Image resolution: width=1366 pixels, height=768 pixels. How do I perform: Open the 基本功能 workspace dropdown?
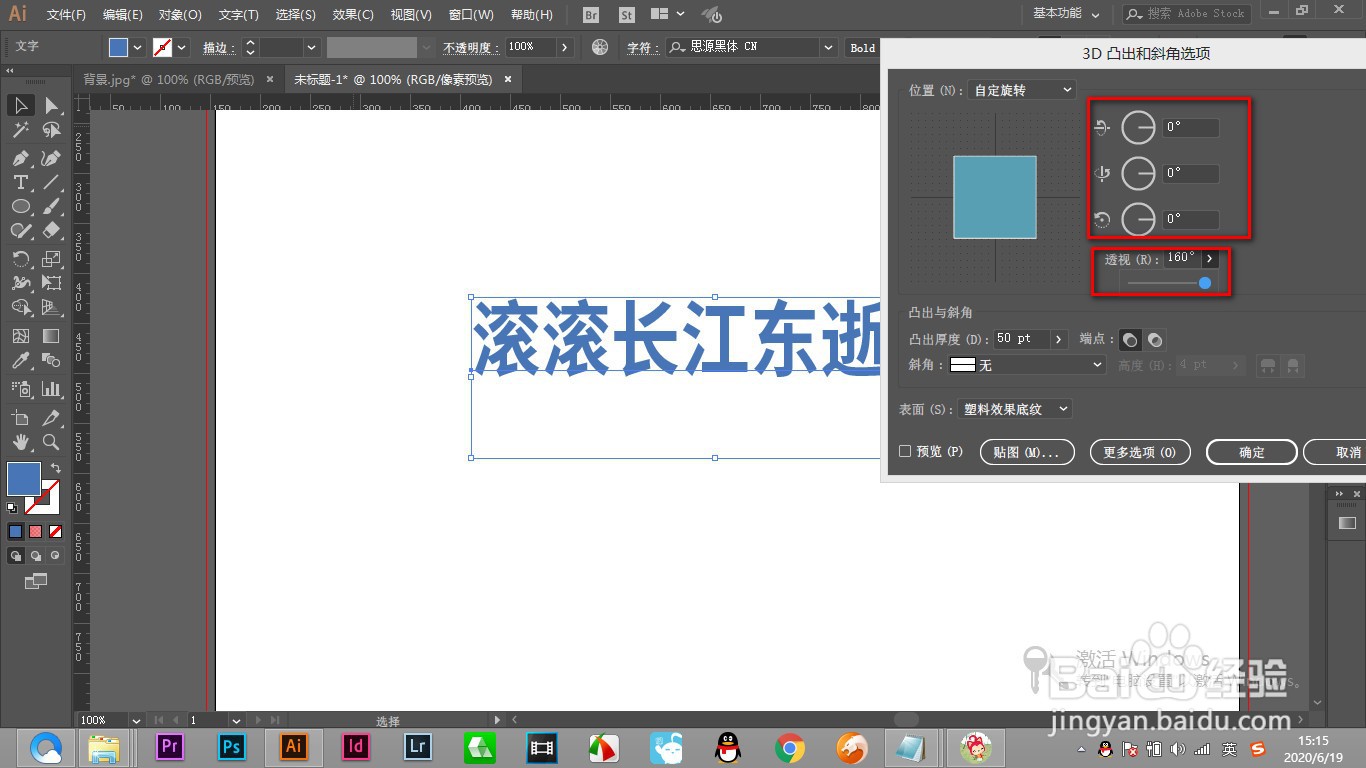click(1066, 14)
